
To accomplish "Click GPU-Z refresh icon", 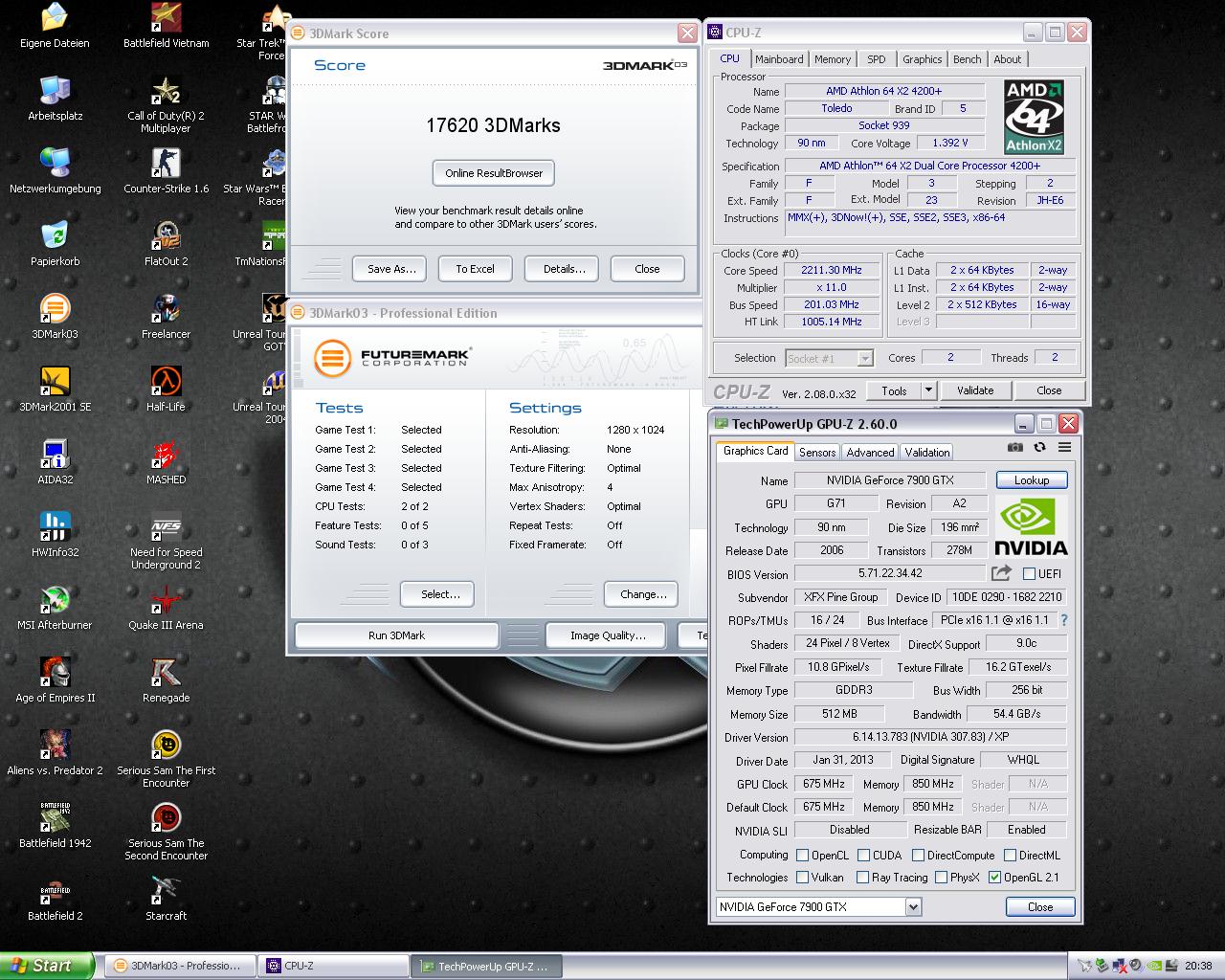I will [x=1039, y=447].
